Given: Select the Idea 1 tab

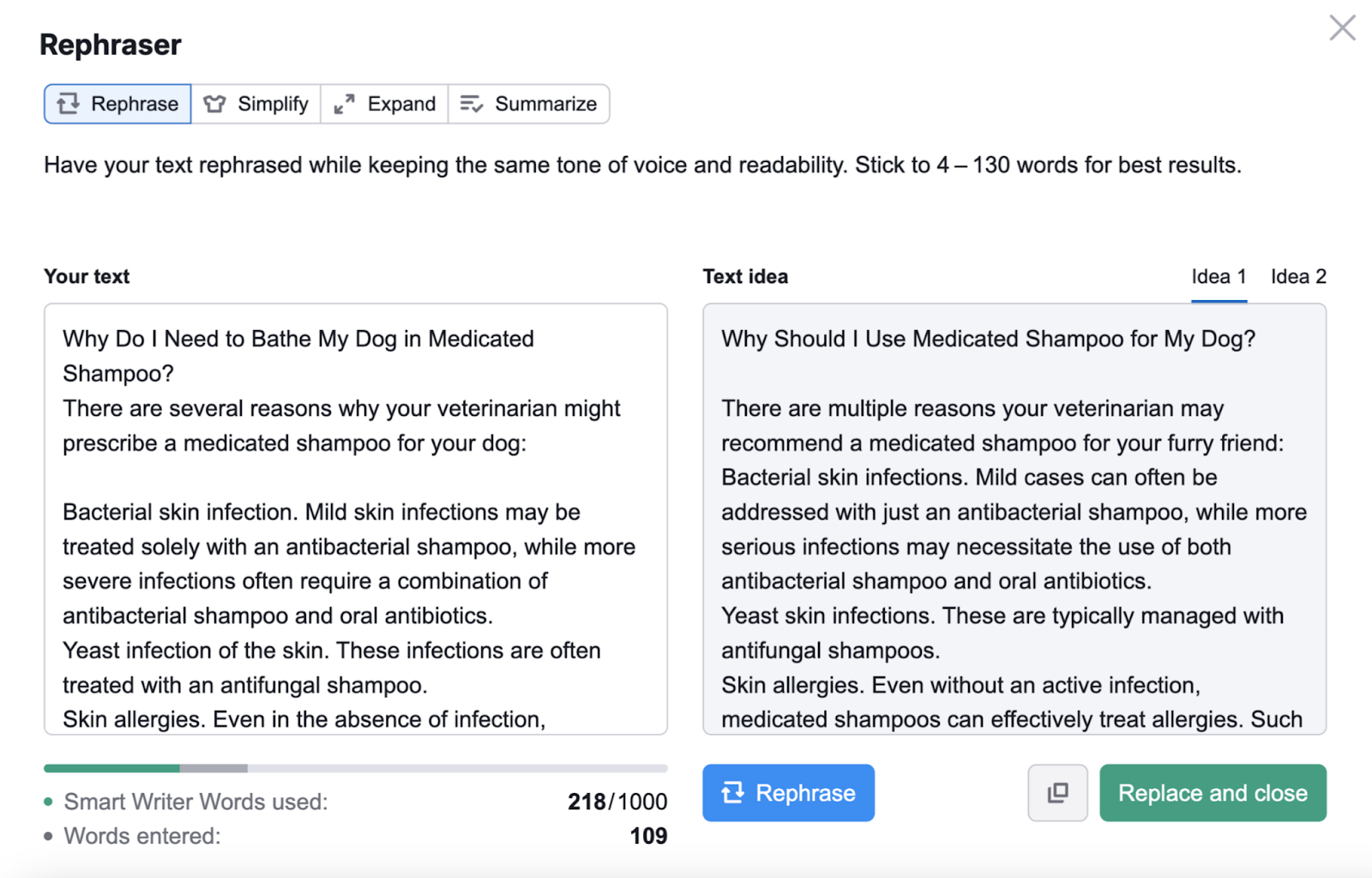Looking at the screenshot, I should click(x=1219, y=276).
